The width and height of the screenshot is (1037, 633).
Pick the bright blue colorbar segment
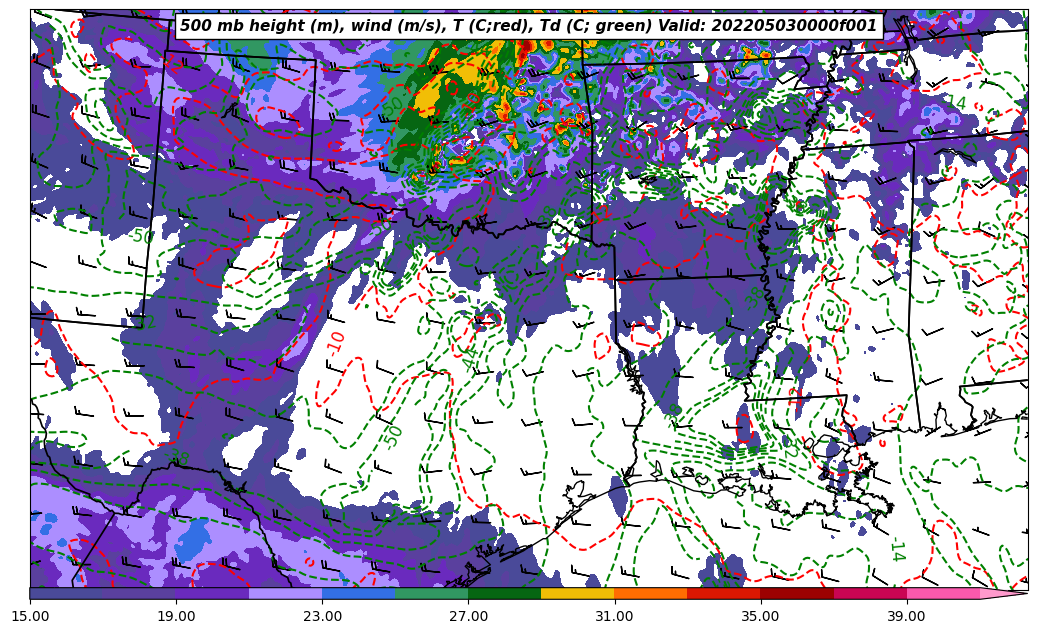(x=358, y=594)
